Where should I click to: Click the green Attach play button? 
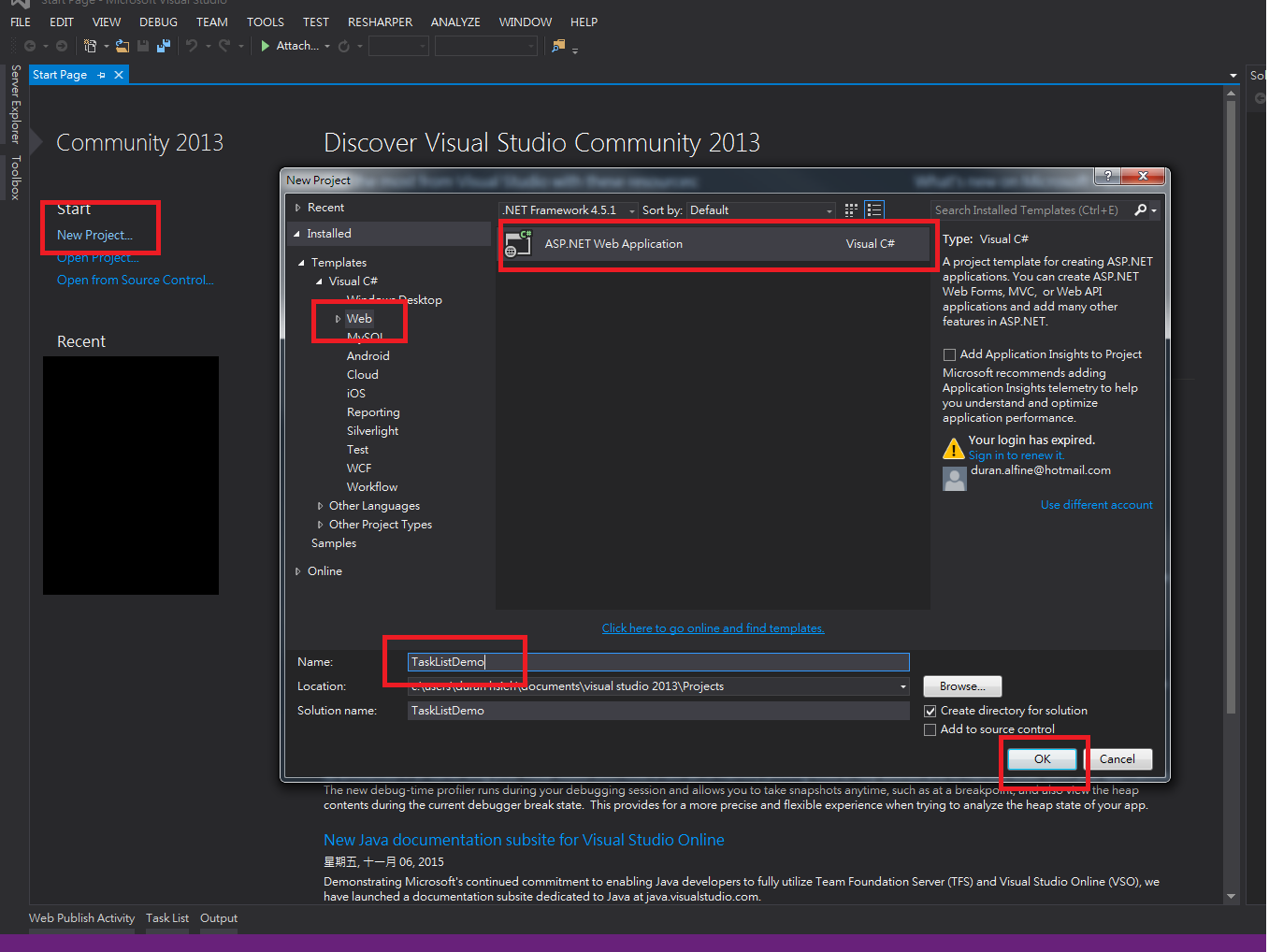(266, 46)
